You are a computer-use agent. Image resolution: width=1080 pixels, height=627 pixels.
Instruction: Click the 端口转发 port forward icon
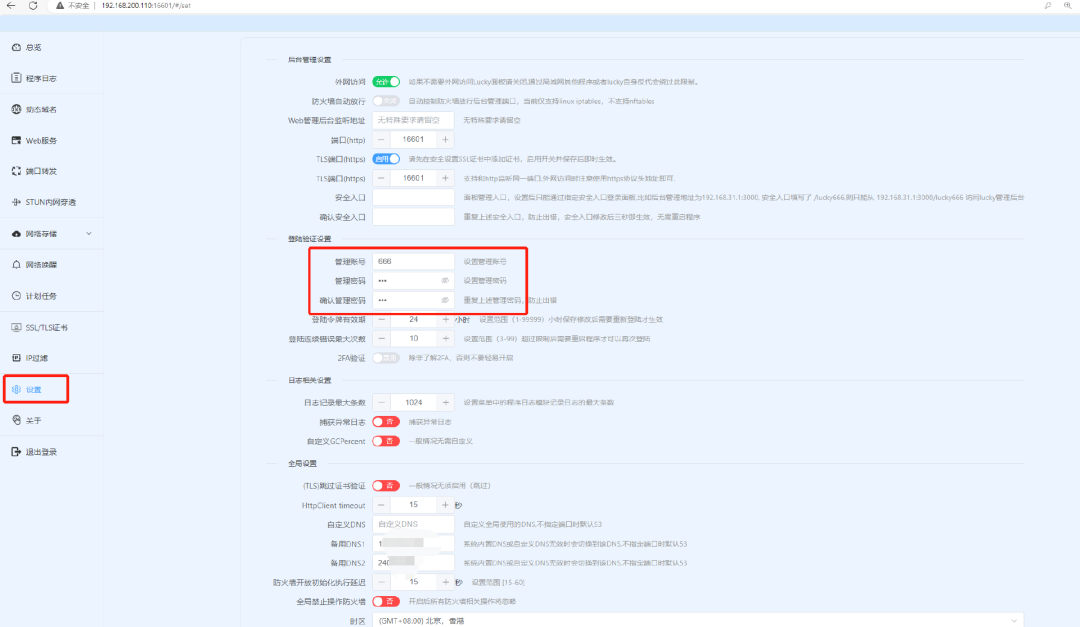pos(17,171)
